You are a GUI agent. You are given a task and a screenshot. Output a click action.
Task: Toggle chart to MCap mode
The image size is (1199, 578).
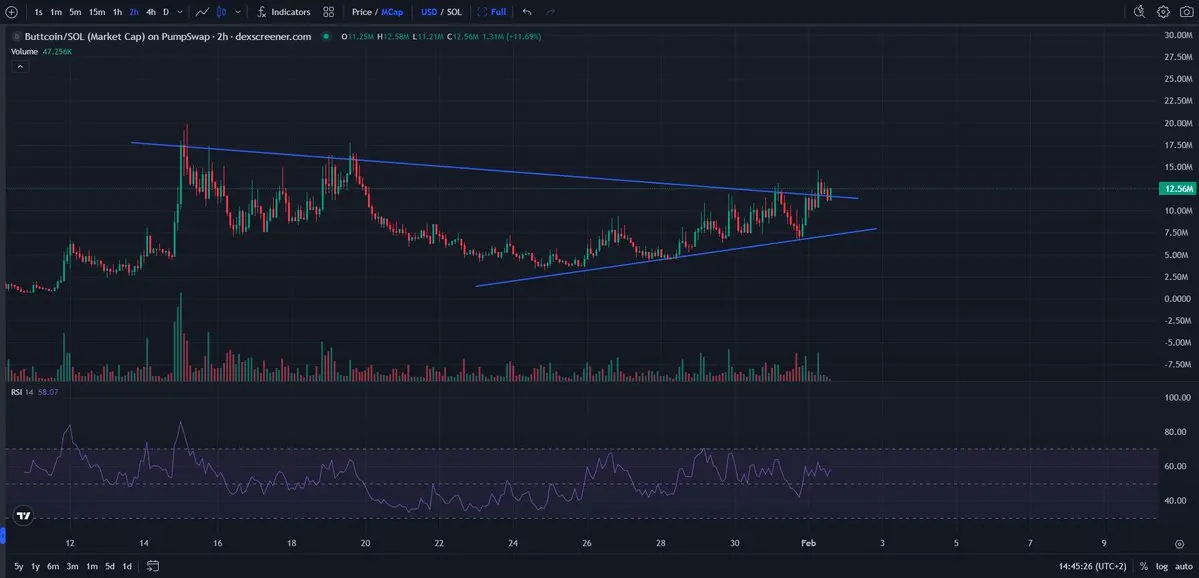click(x=392, y=12)
